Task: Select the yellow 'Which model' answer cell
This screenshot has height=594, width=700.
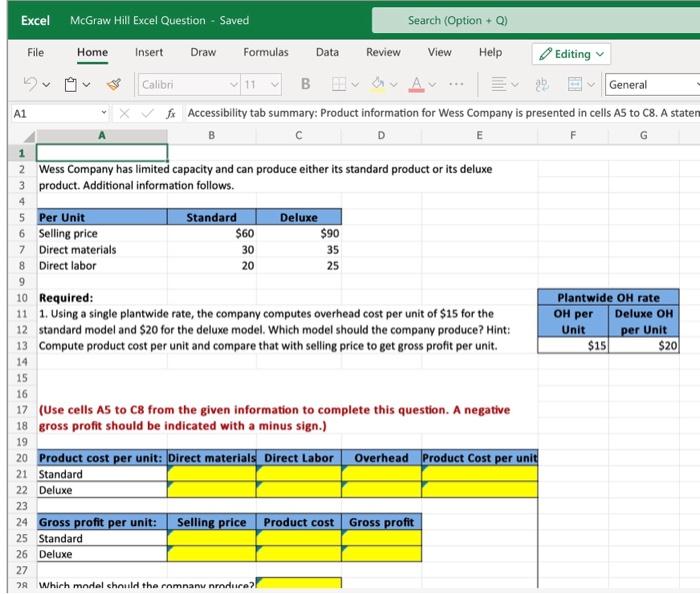Action: (x=299, y=583)
